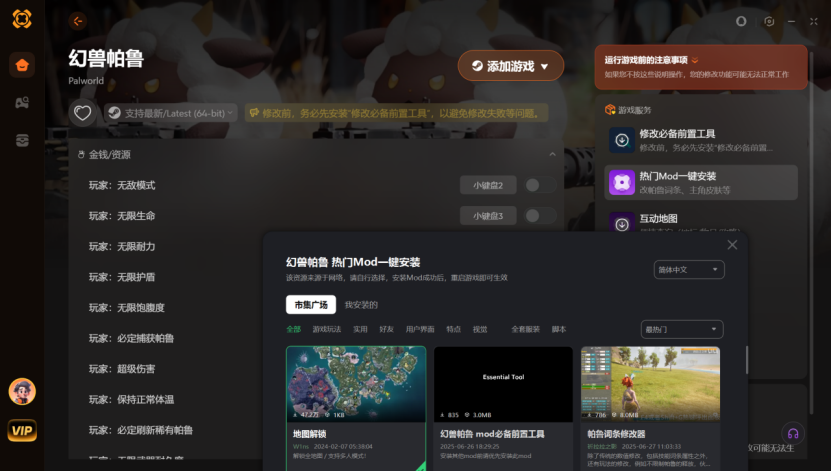
Task: Switch to the 我安装的 tab
Action: click(361, 305)
